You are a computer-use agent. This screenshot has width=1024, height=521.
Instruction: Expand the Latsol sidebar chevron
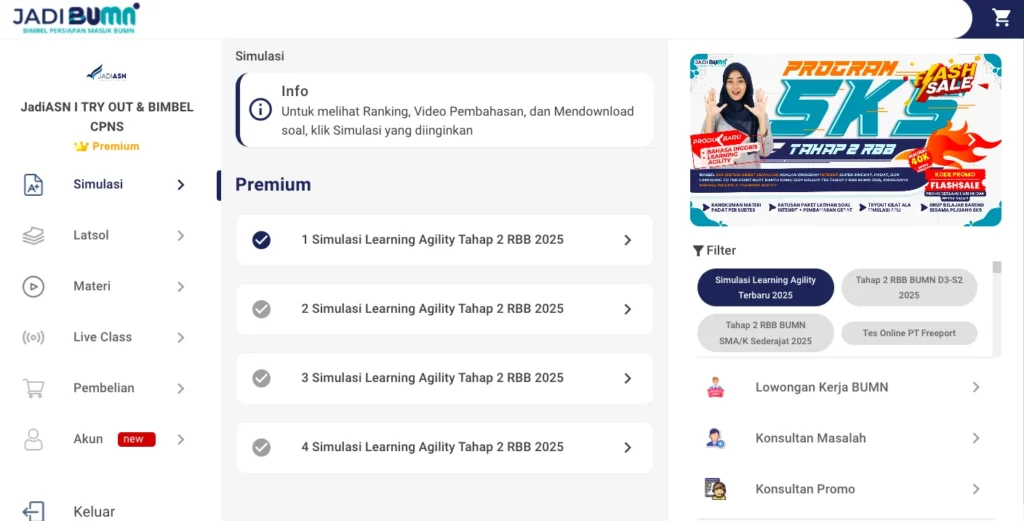click(x=181, y=236)
